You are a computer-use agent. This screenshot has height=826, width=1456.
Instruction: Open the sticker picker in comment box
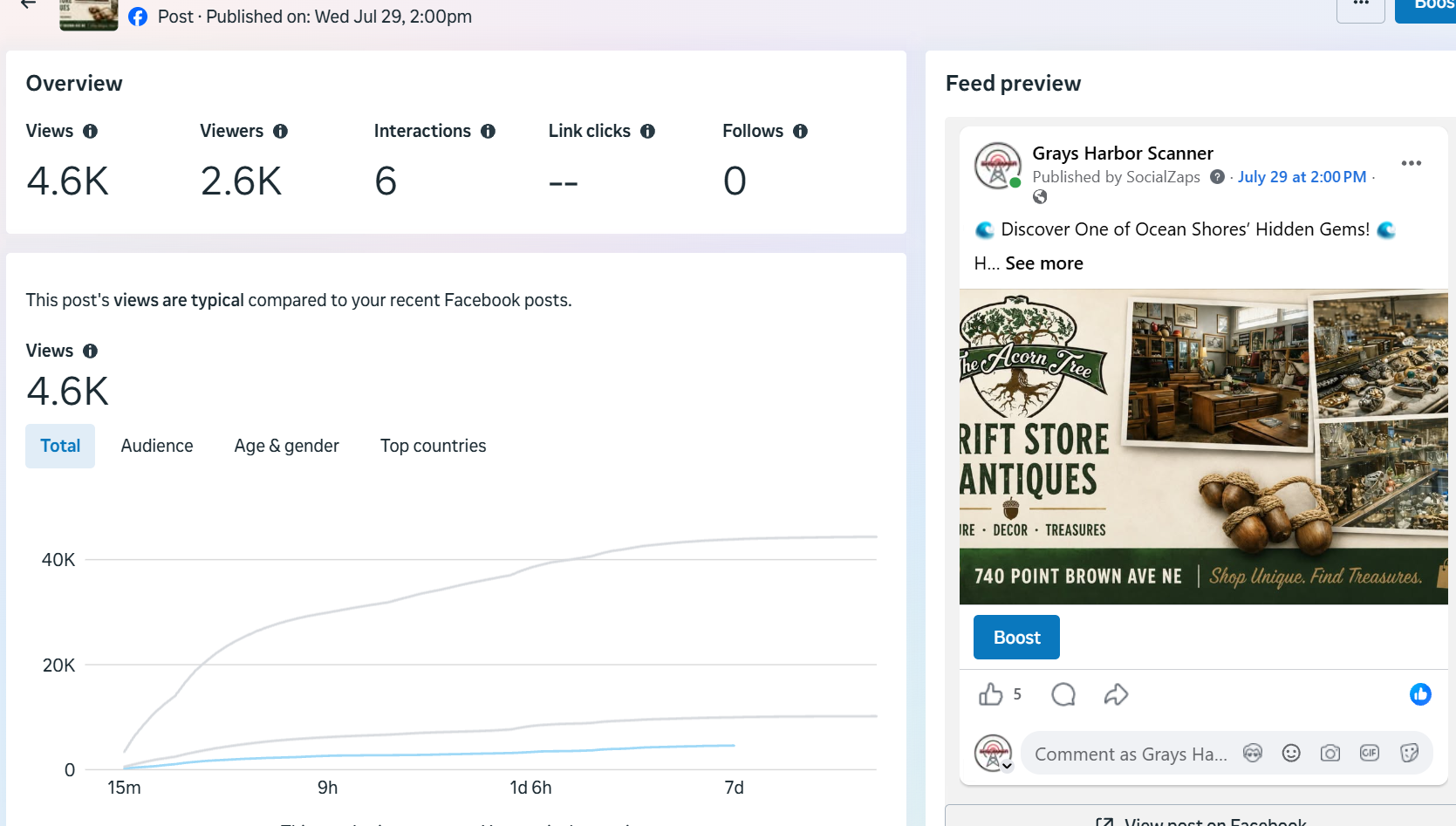(x=1409, y=754)
